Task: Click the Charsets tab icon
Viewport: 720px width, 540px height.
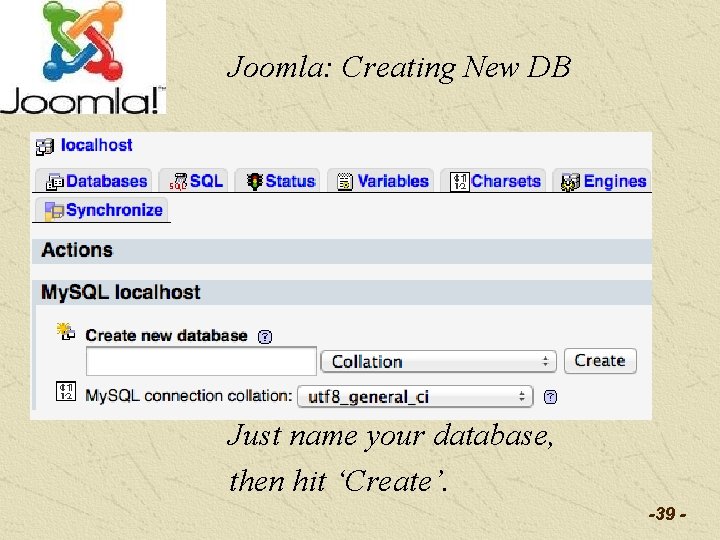Action: 460,182
